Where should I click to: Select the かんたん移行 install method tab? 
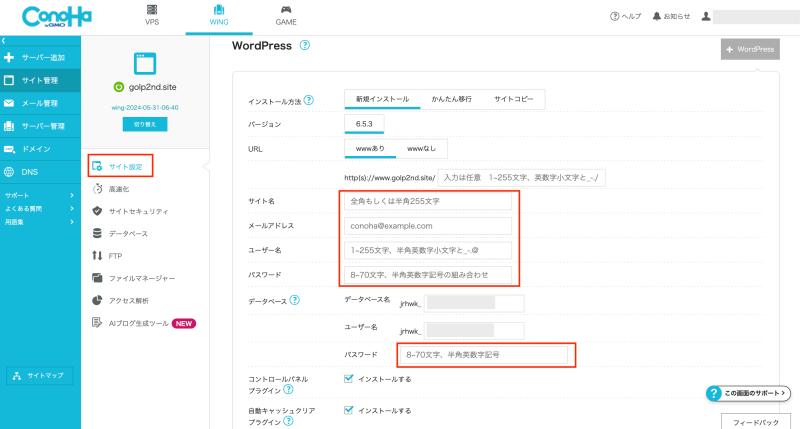pos(451,100)
